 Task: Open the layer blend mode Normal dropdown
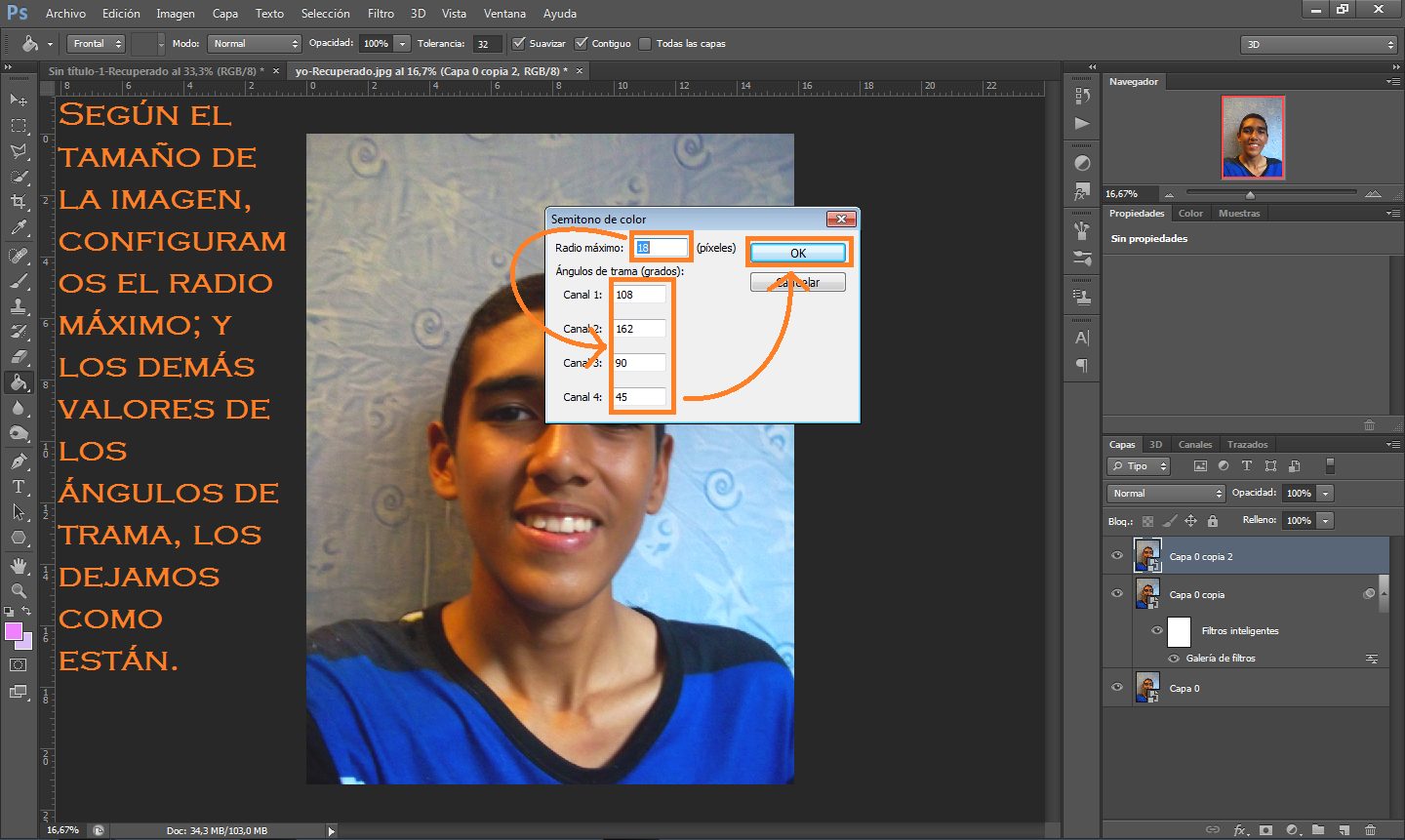tap(1166, 494)
